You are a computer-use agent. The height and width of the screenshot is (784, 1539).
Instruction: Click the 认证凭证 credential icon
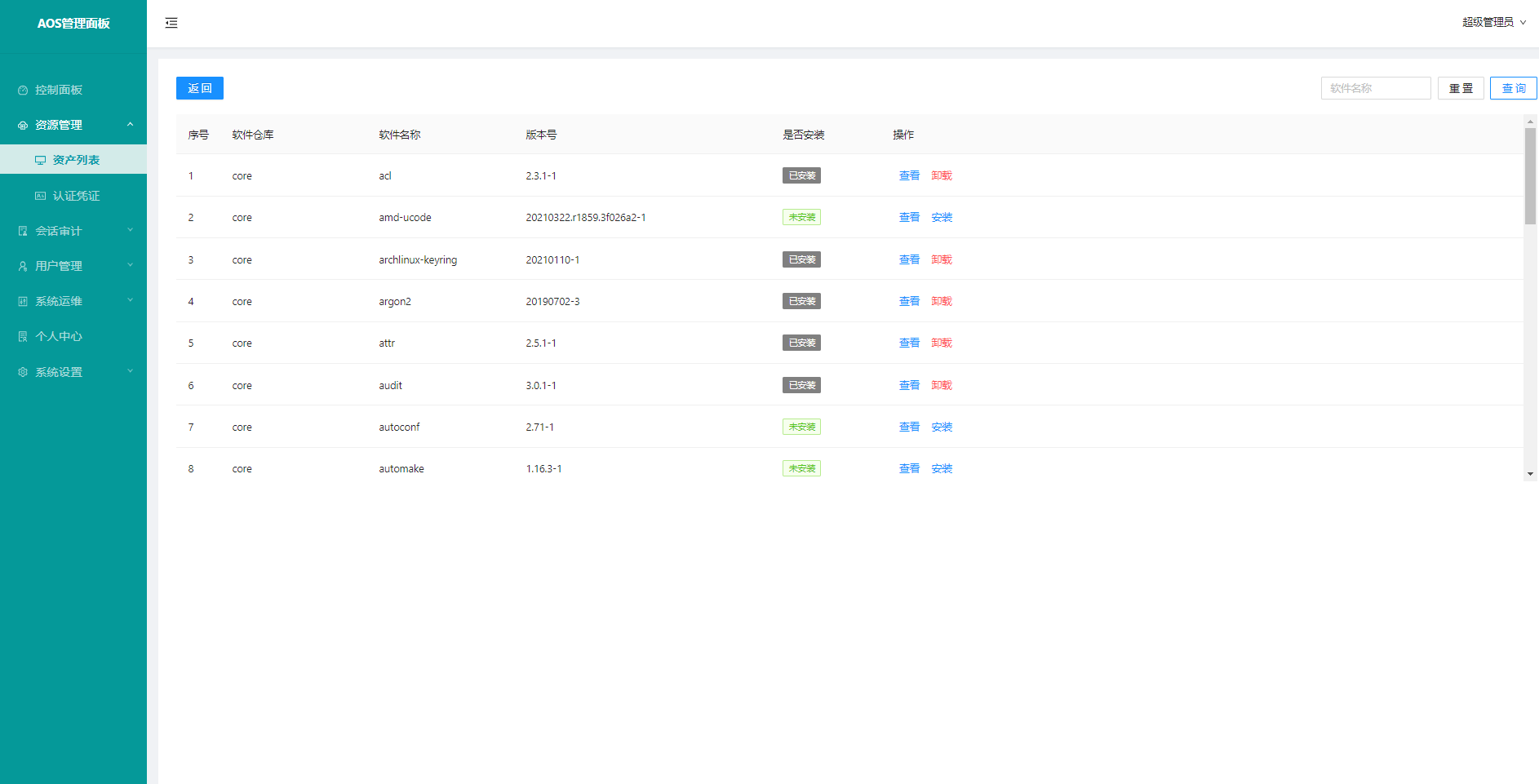40,196
